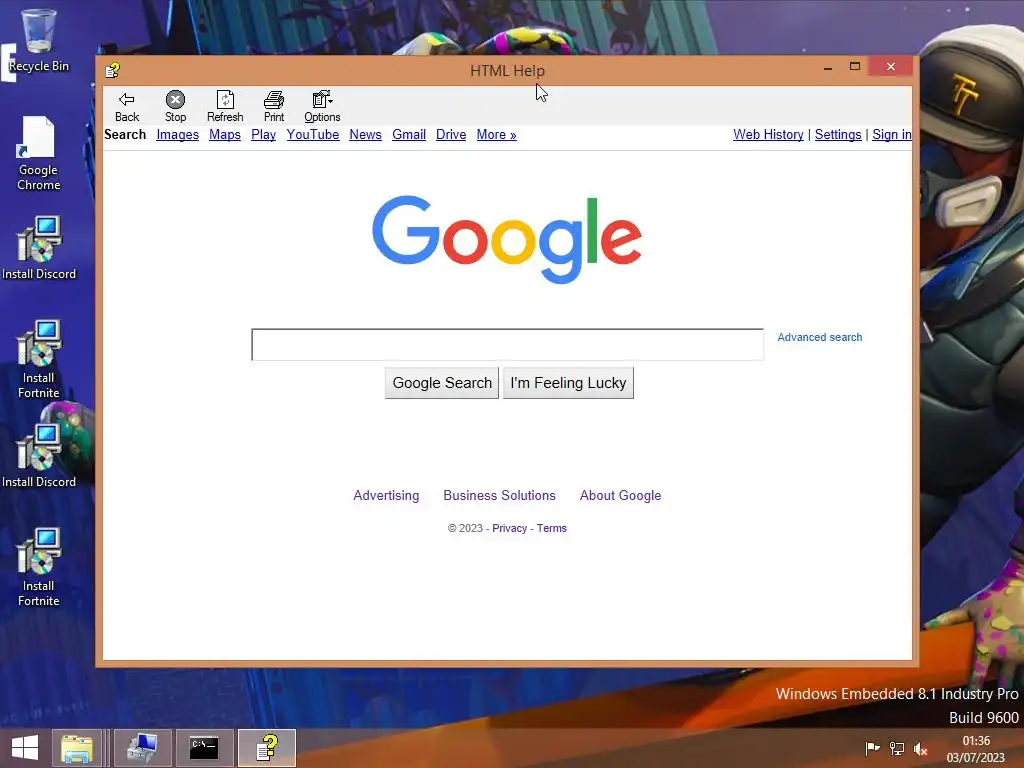Click the Sign in link
Image resolution: width=1024 pixels, height=768 pixels.
coord(891,135)
